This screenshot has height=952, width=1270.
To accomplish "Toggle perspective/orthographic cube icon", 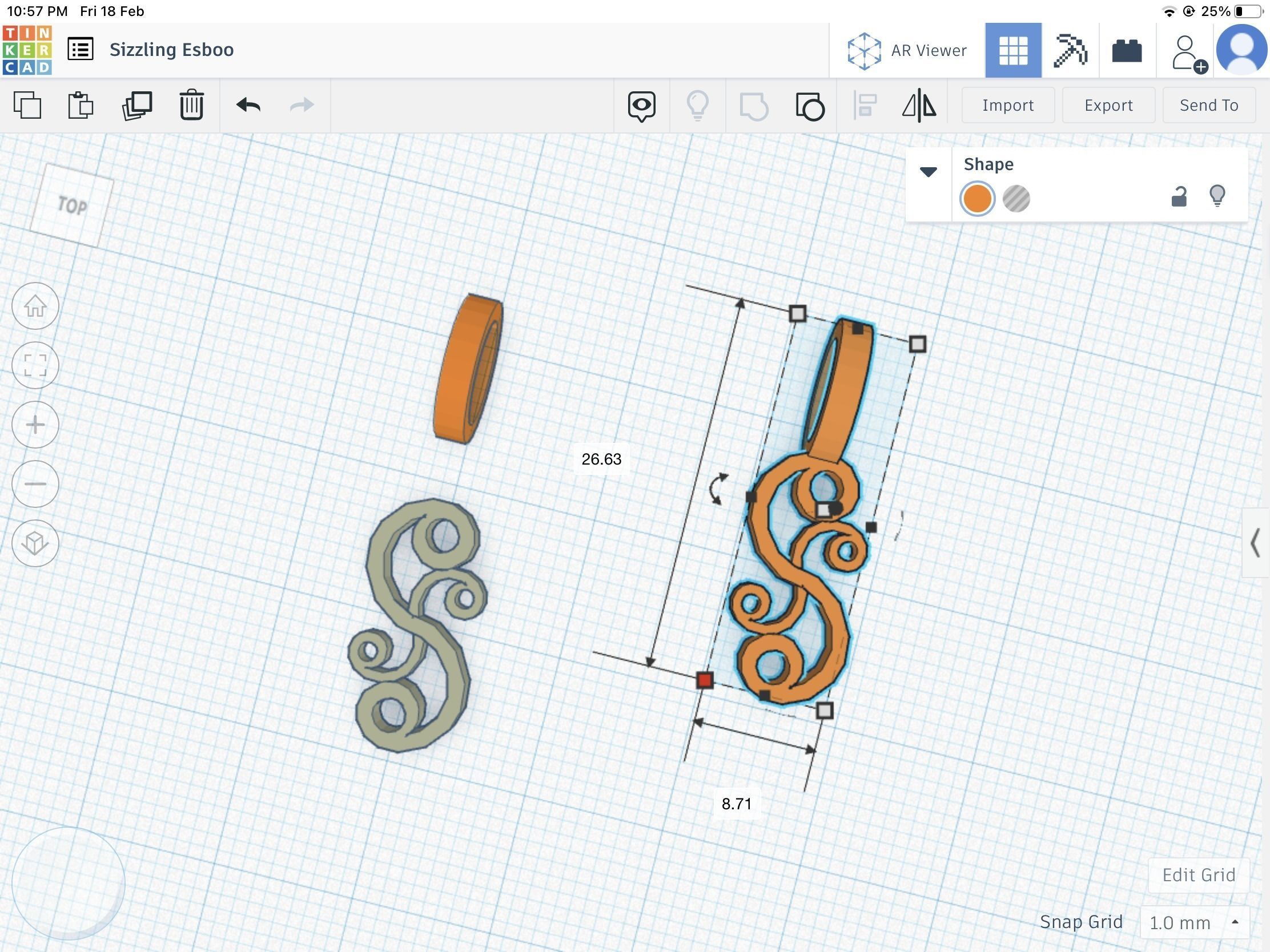I will tap(35, 543).
